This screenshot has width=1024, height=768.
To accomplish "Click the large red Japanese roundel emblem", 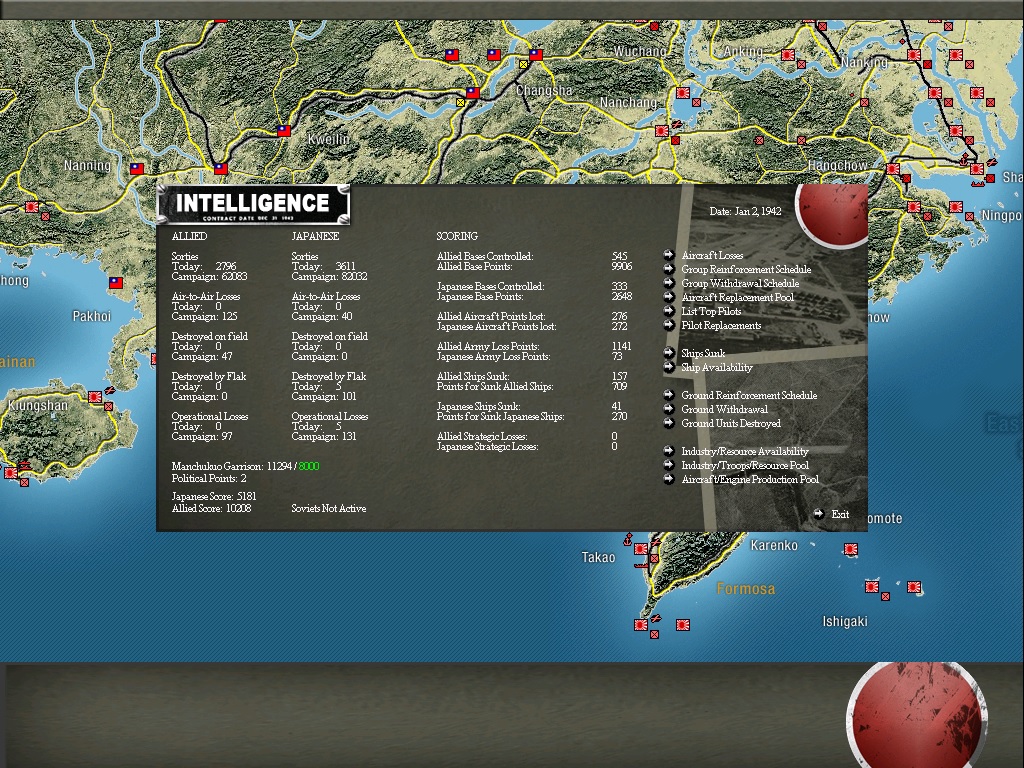I will [x=917, y=715].
